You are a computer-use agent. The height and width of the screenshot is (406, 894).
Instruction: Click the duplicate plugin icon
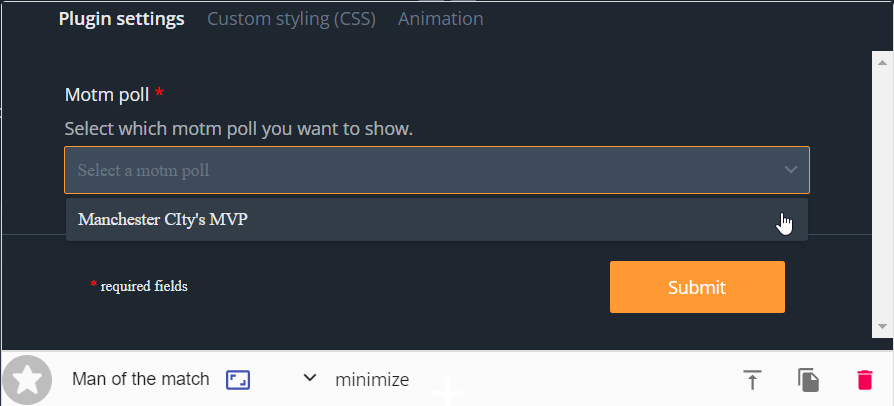tap(808, 380)
